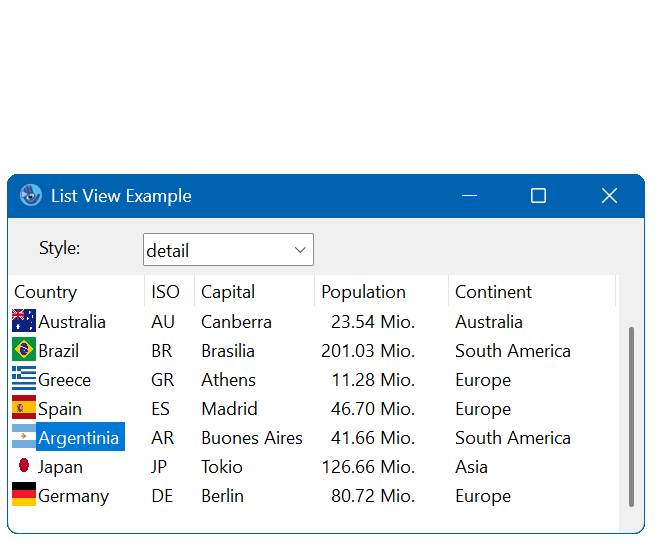Click ISO code AU

pyautogui.click(x=163, y=322)
